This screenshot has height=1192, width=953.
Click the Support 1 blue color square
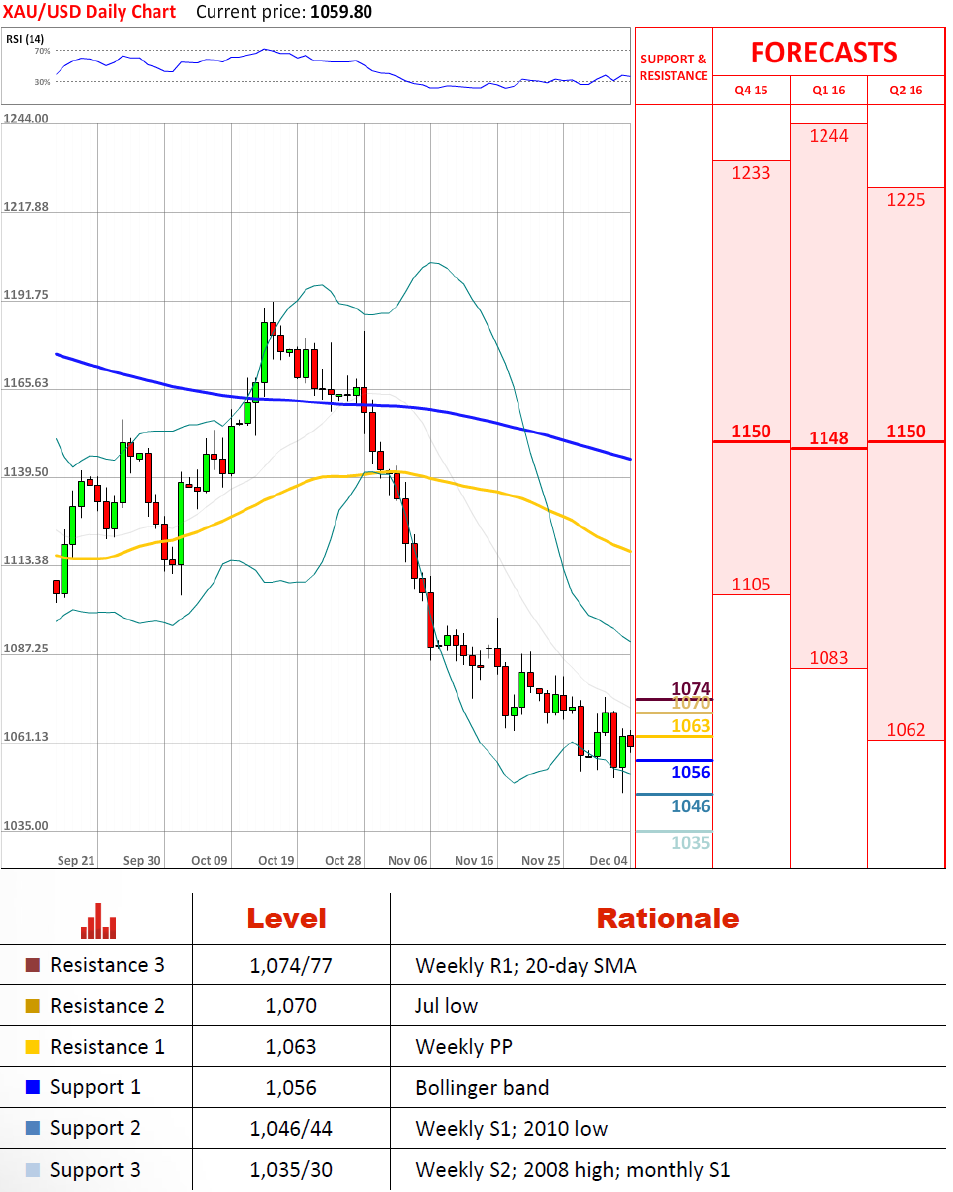pyautogui.click(x=33, y=1088)
